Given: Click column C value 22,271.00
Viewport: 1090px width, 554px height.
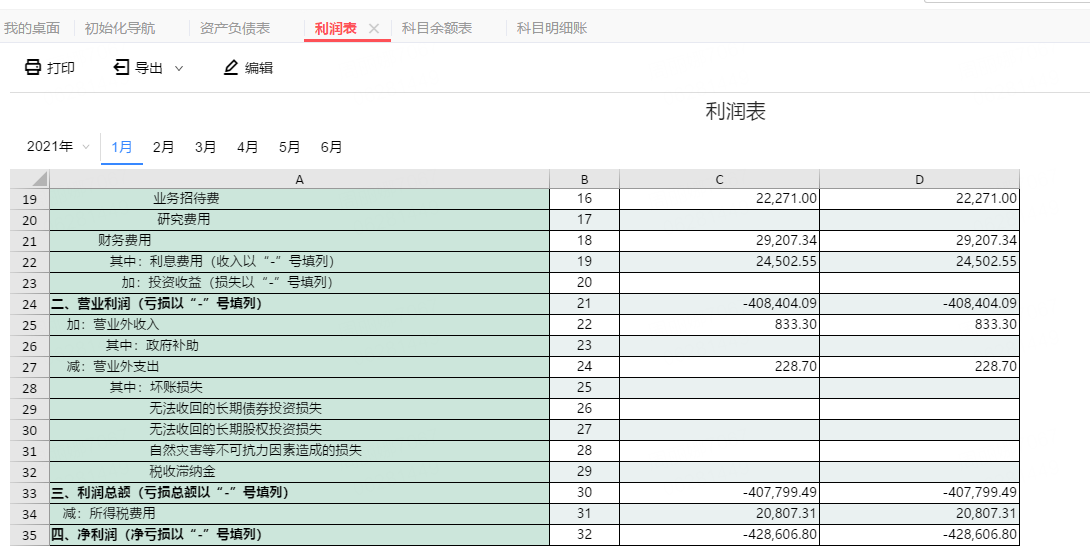Looking at the screenshot, I should [x=719, y=199].
